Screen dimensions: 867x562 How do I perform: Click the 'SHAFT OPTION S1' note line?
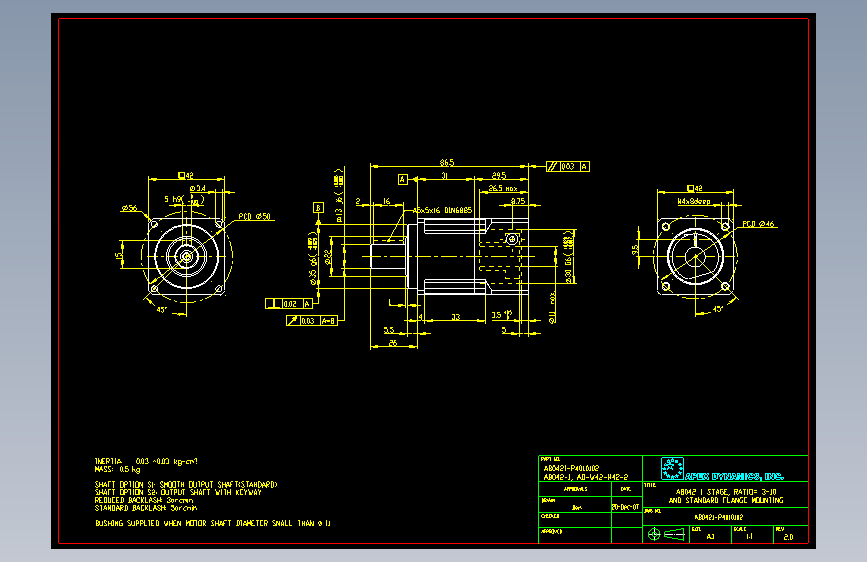click(186, 485)
